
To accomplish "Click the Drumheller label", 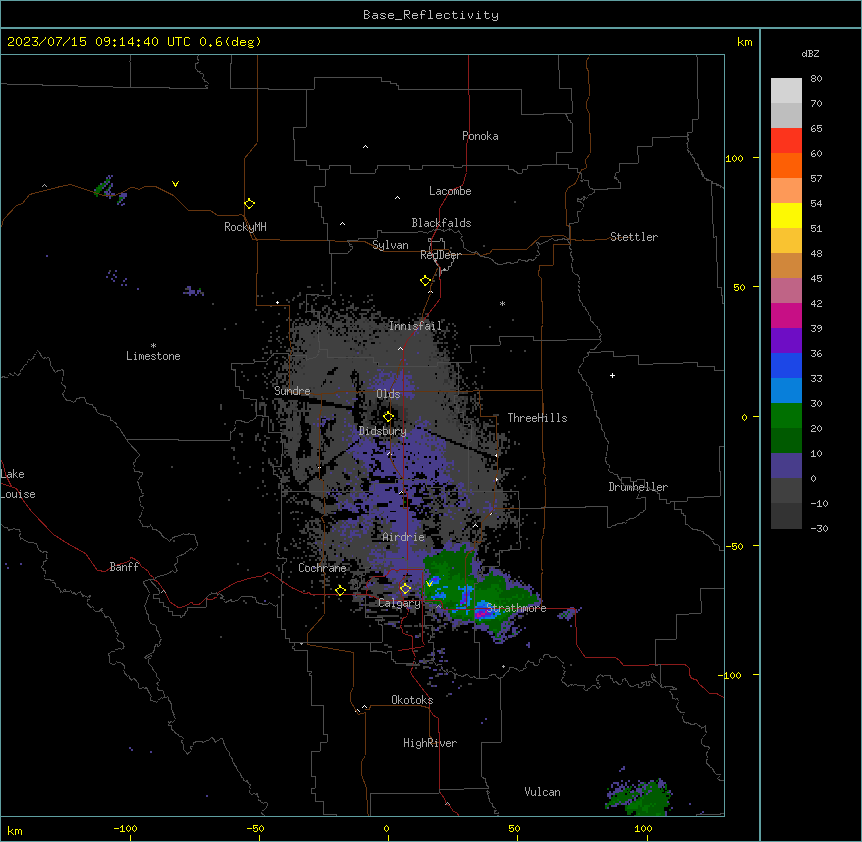I will 638,487.
